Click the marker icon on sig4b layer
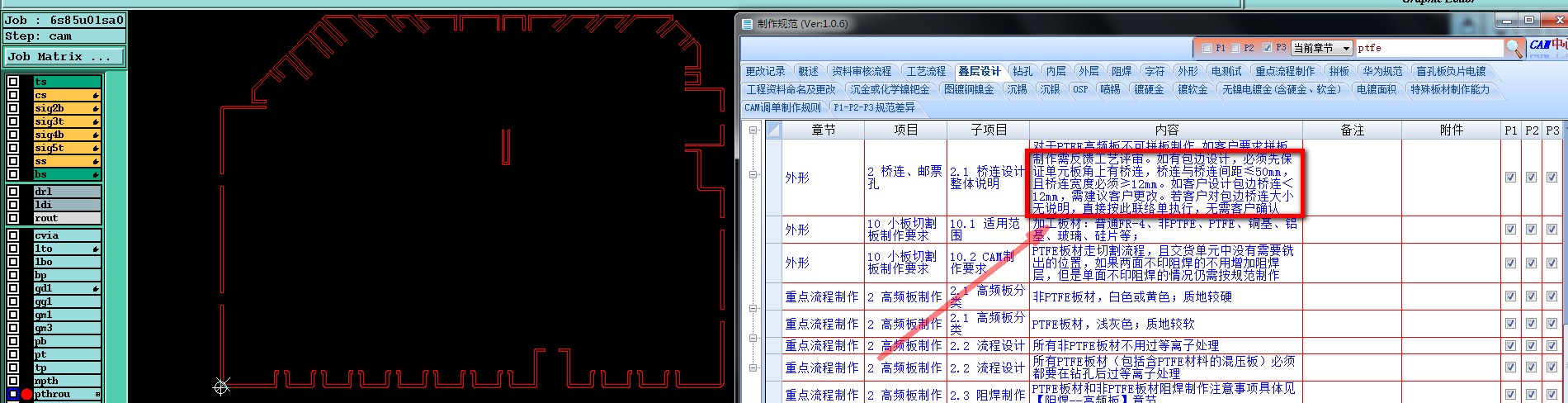 (96, 135)
